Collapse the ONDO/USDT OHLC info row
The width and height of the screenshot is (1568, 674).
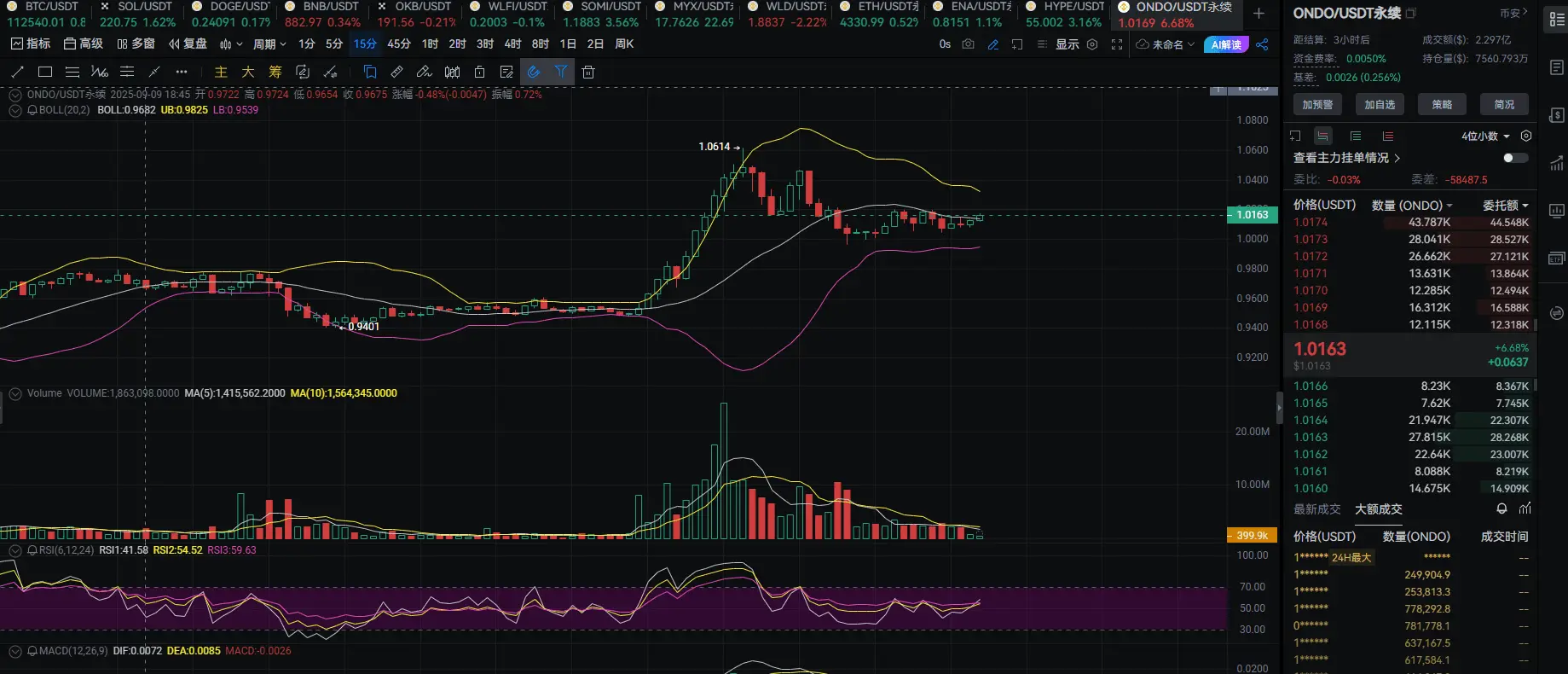coord(15,95)
